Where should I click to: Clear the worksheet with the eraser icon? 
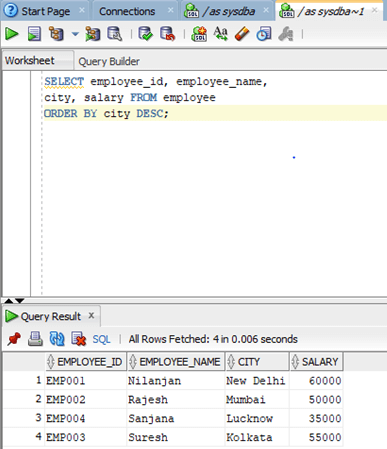[x=242, y=34]
